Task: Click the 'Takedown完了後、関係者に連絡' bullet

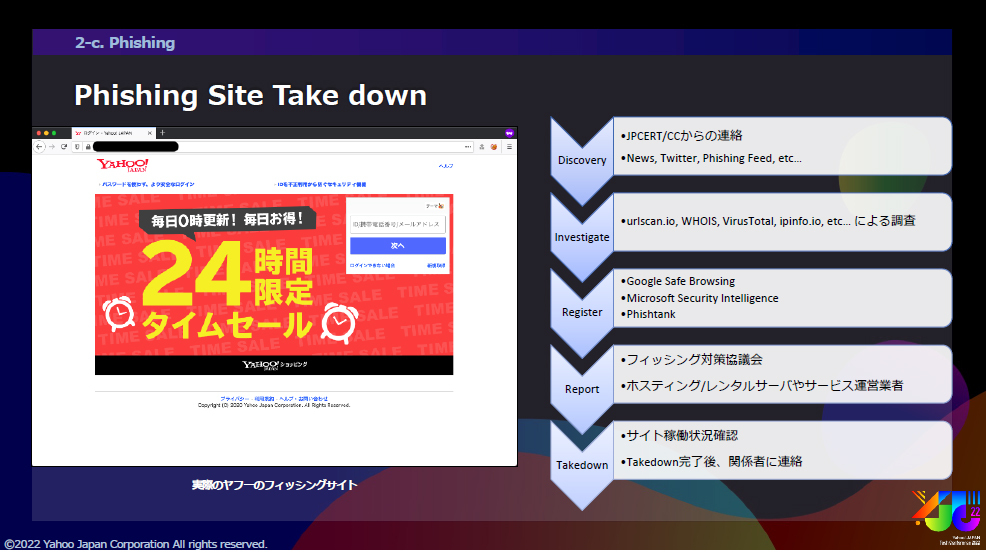Action: pyautogui.click(x=711, y=461)
